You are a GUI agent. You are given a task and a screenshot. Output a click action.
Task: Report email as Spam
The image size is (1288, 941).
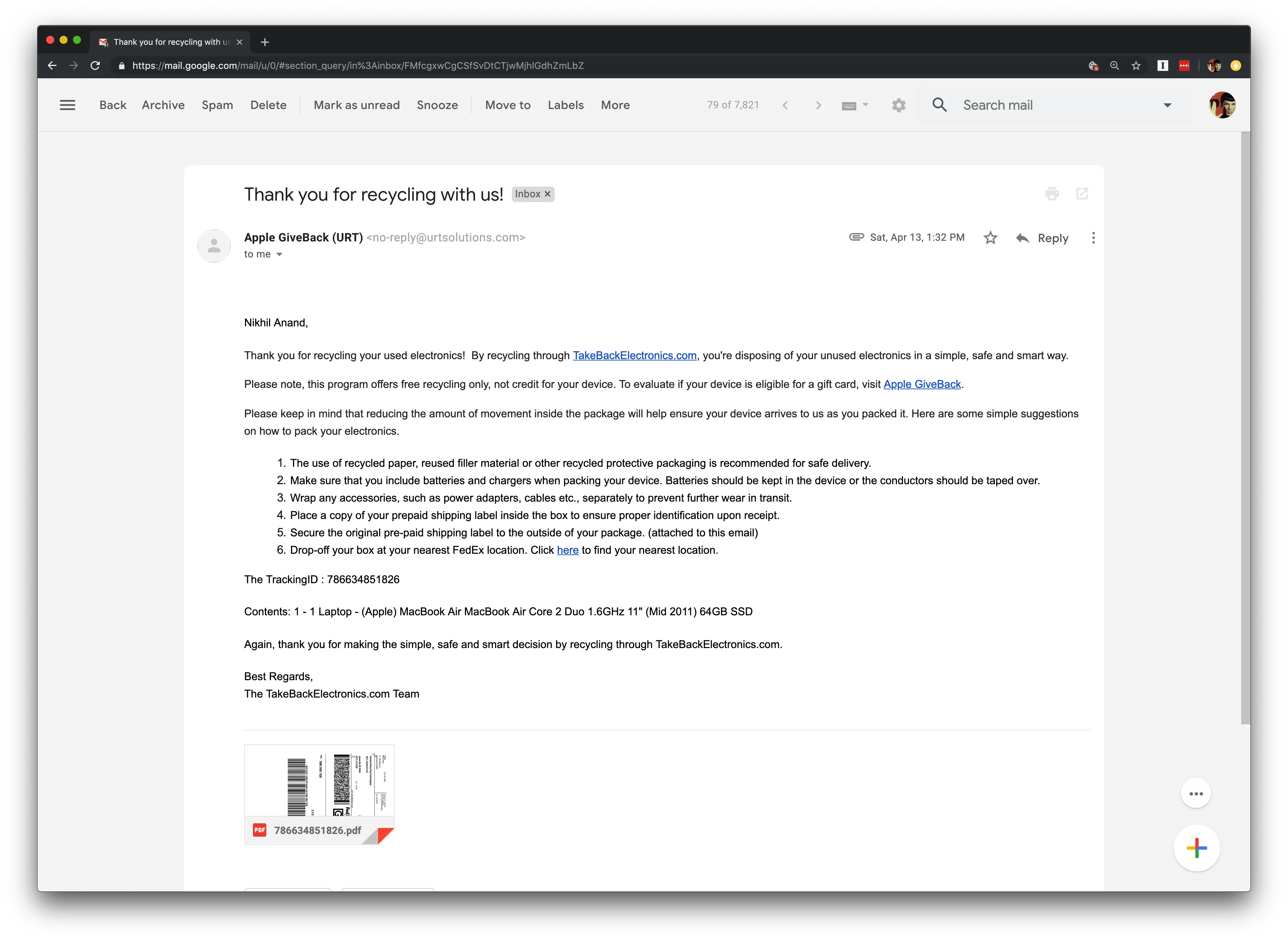[217, 105]
